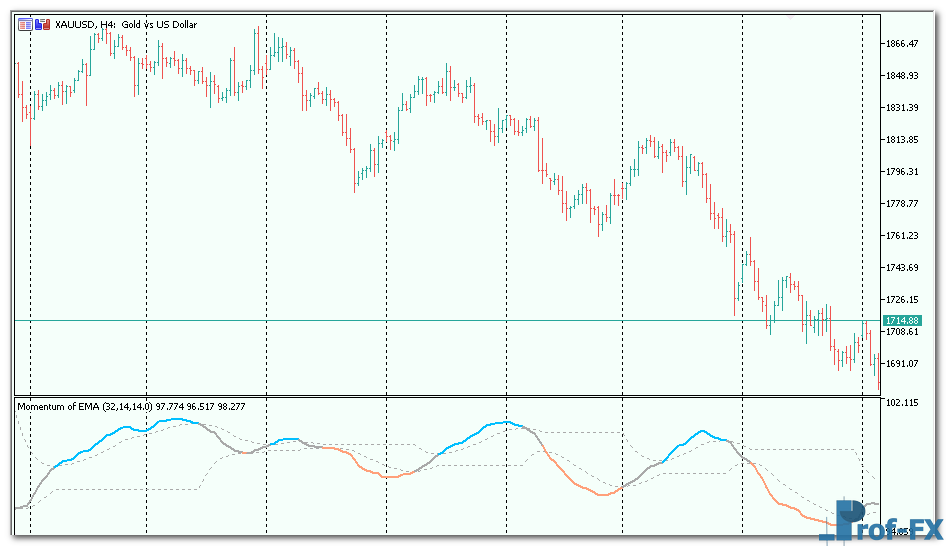
Task: Click the 1866.47 price scale label
Action: point(901,44)
